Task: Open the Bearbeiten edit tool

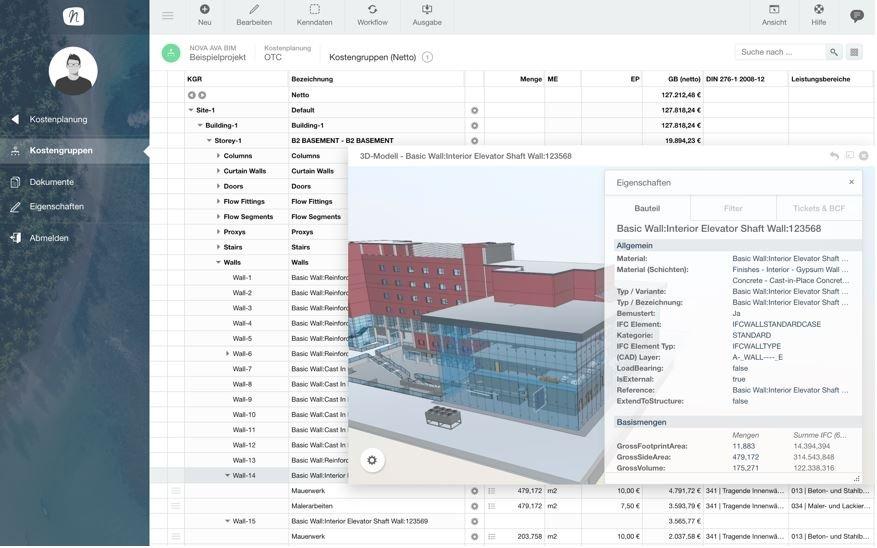Action: [253, 14]
